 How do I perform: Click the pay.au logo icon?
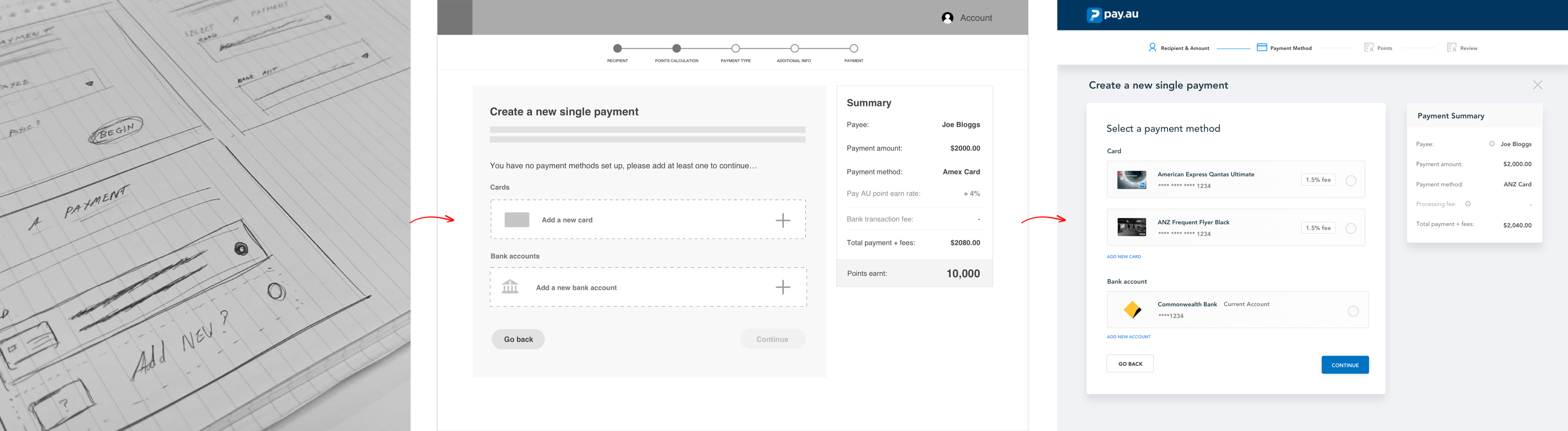1094,15
